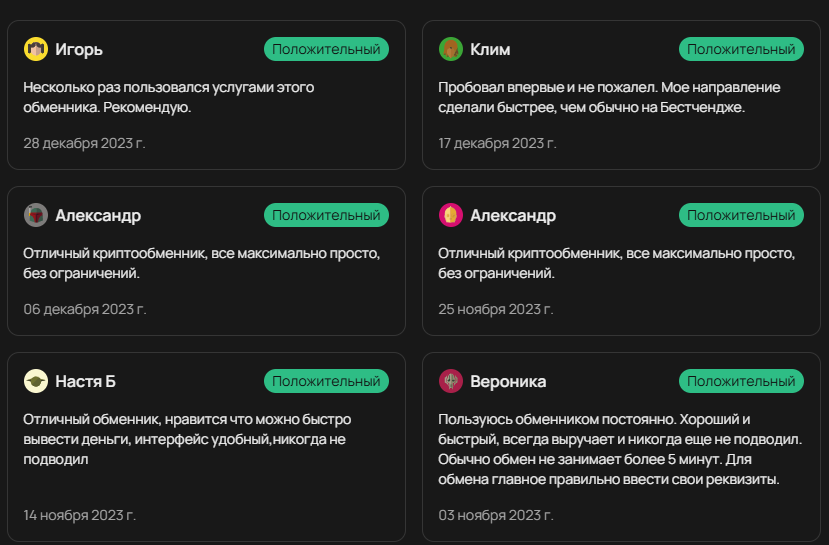Click the date 14 ноября 2023 г.

point(80,515)
